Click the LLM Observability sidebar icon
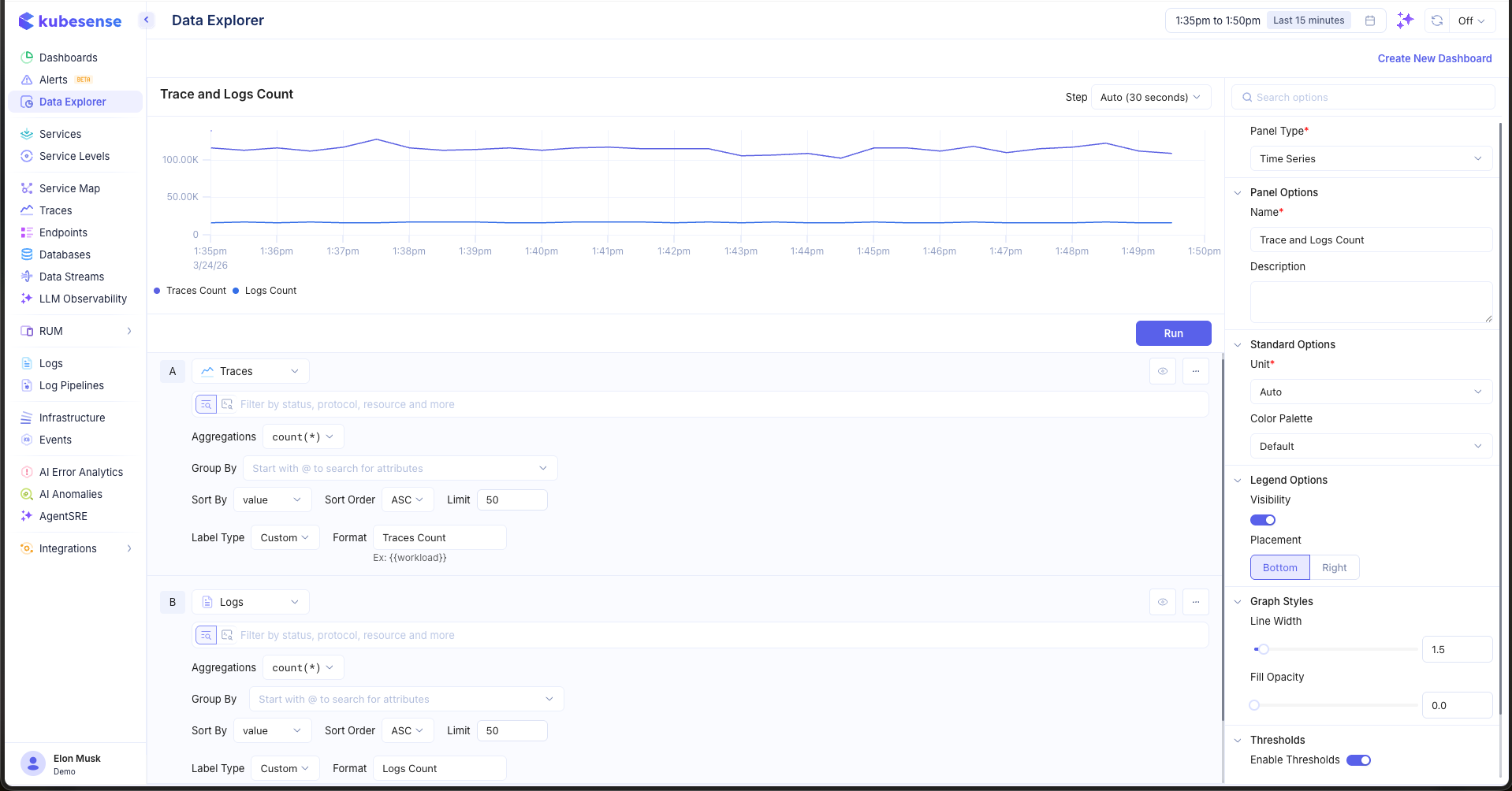 coord(27,299)
